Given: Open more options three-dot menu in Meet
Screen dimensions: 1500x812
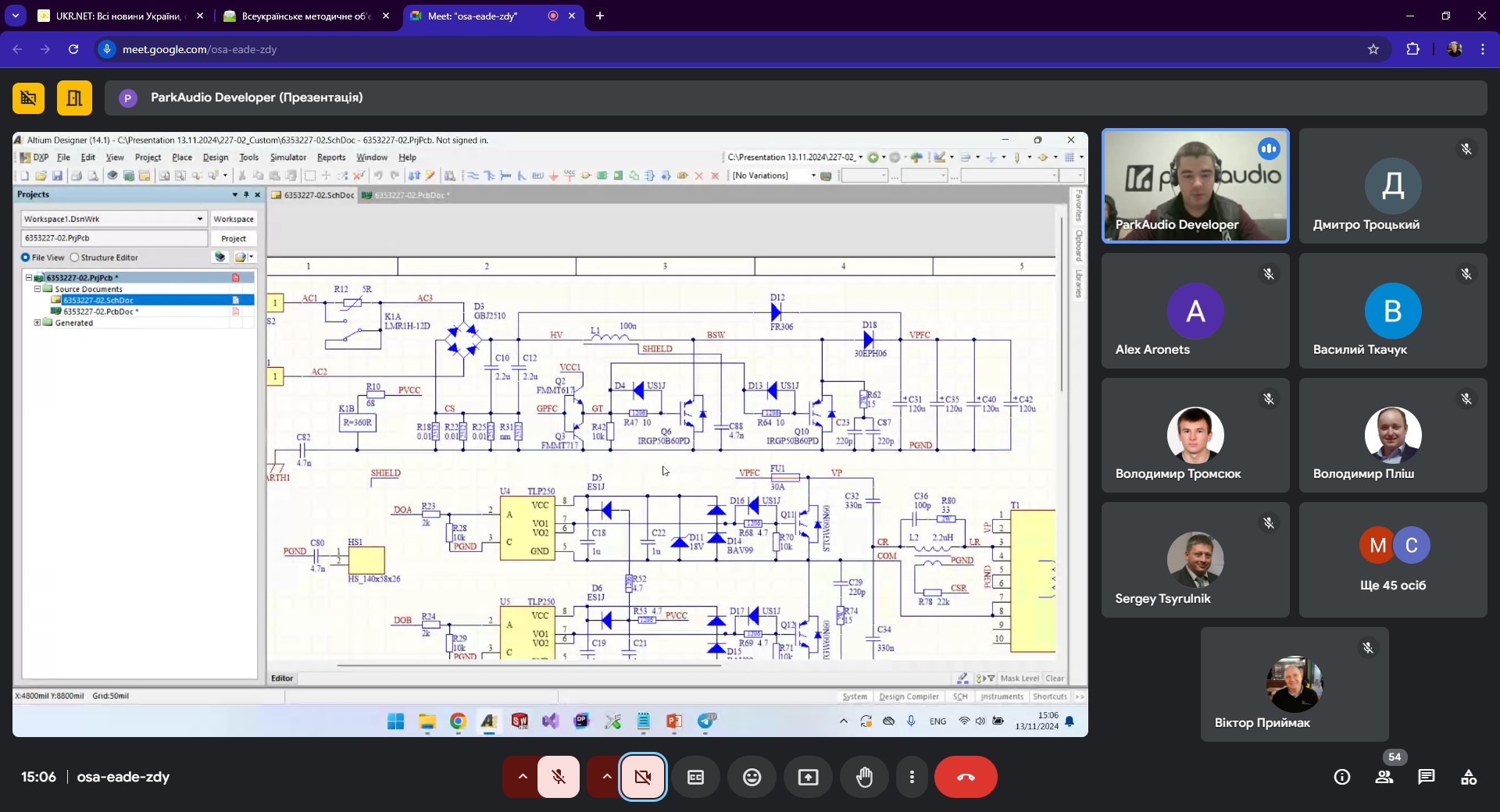Looking at the screenshot, I should pos(912,777).
